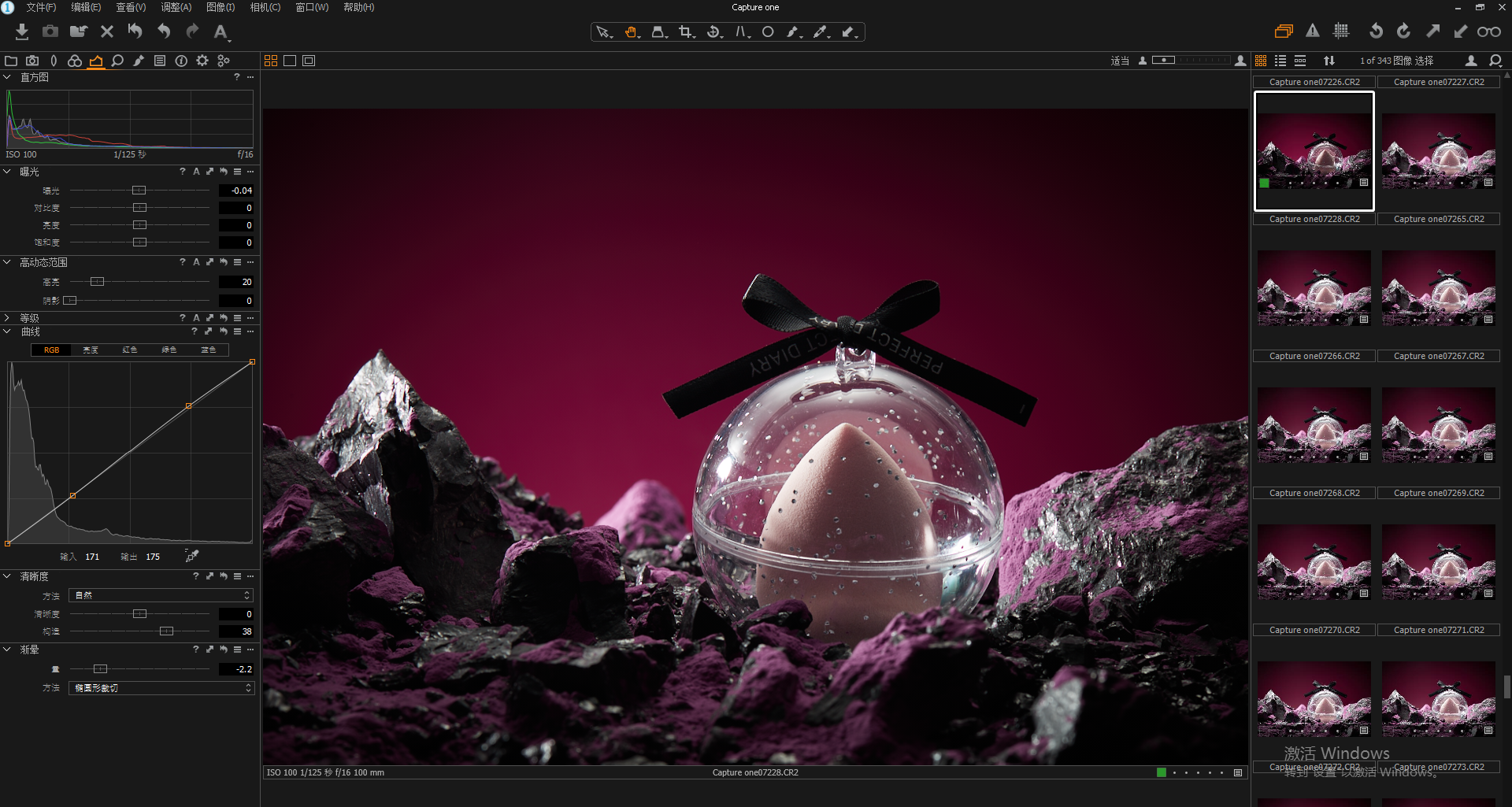Collapse the 清晰度 clarity panel

(7, 576)
